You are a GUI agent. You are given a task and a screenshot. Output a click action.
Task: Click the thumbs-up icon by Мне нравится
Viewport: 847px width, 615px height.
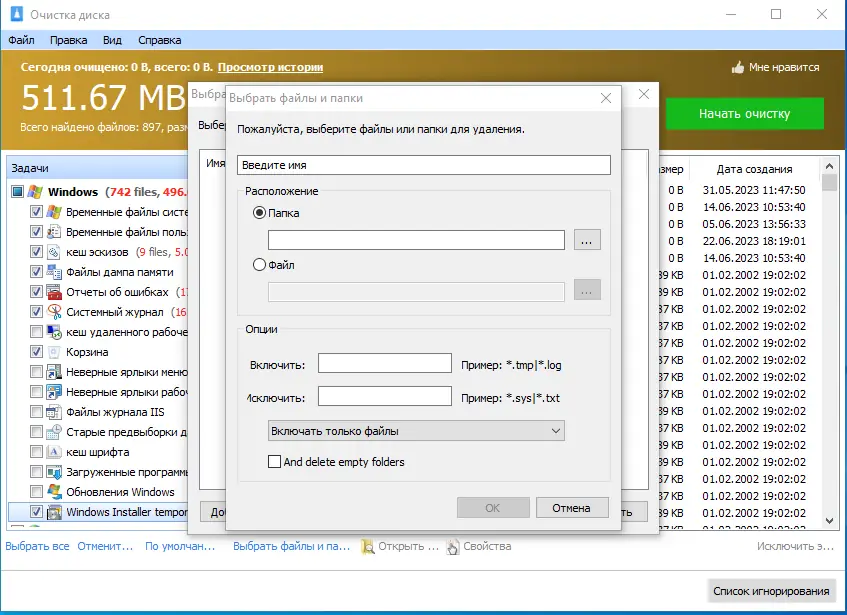click(737, 67)
